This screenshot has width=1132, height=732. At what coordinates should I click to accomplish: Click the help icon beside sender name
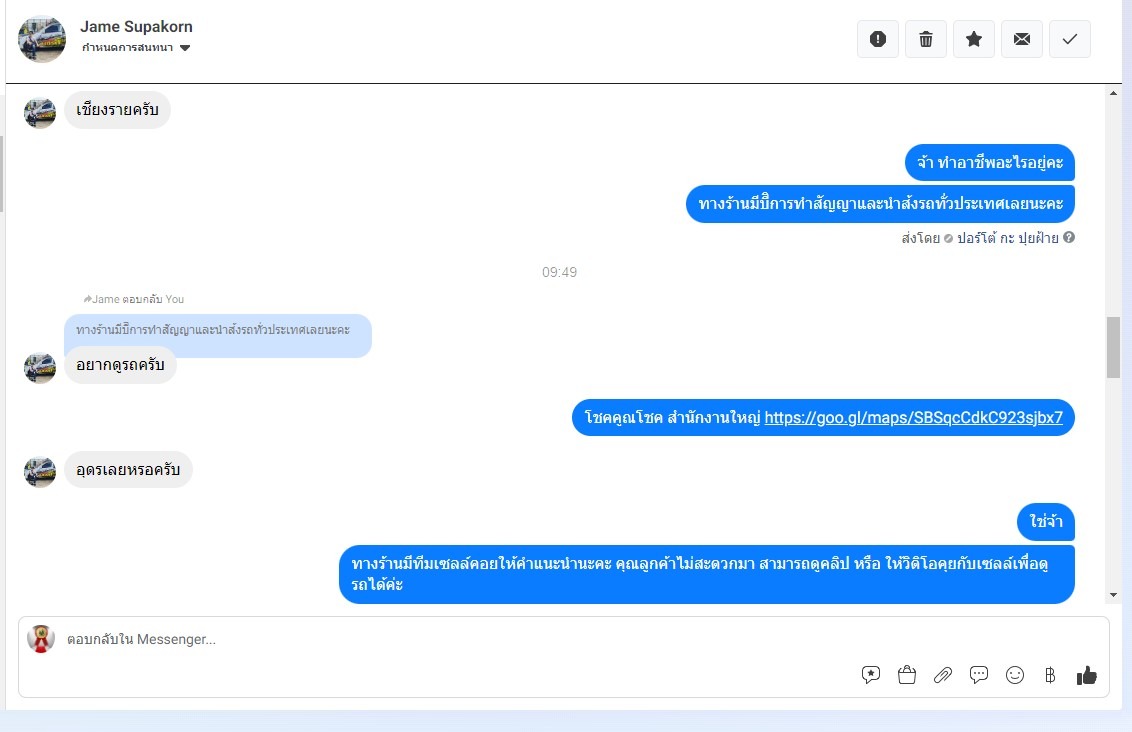1069,237
